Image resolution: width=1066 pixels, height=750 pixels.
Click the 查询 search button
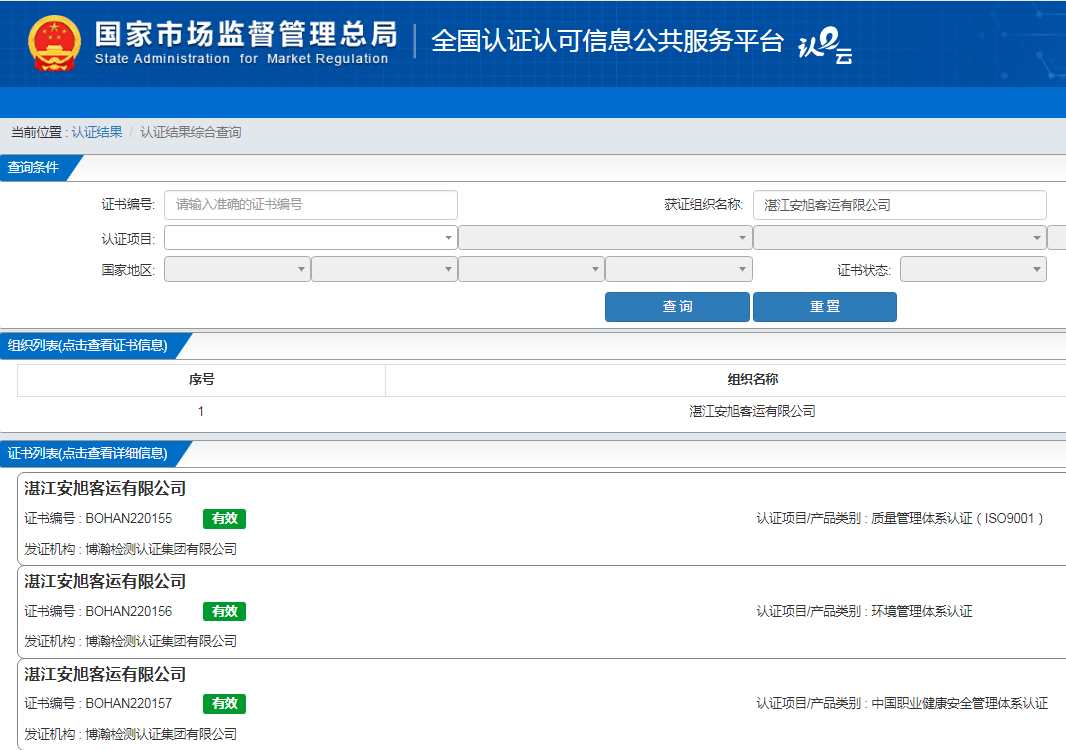(677, 307)
